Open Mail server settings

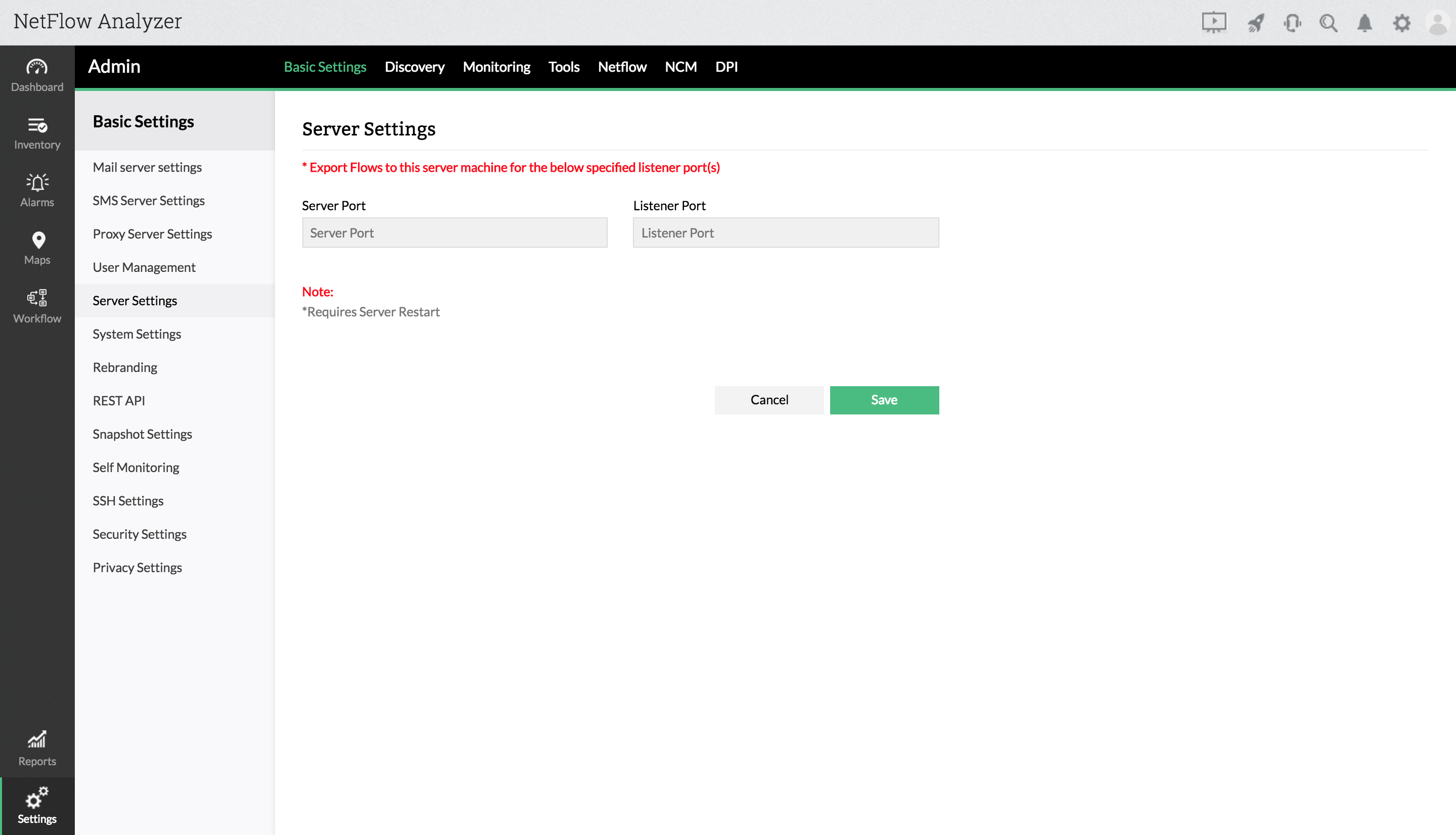click(147, 167)
